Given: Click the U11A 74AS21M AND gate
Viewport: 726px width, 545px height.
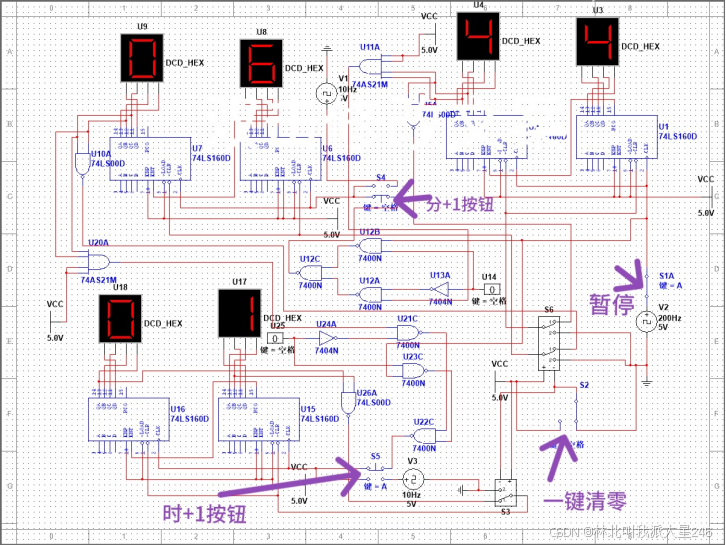Looking at the screenshot, I should pyautogui.click(x=370, y=67).
